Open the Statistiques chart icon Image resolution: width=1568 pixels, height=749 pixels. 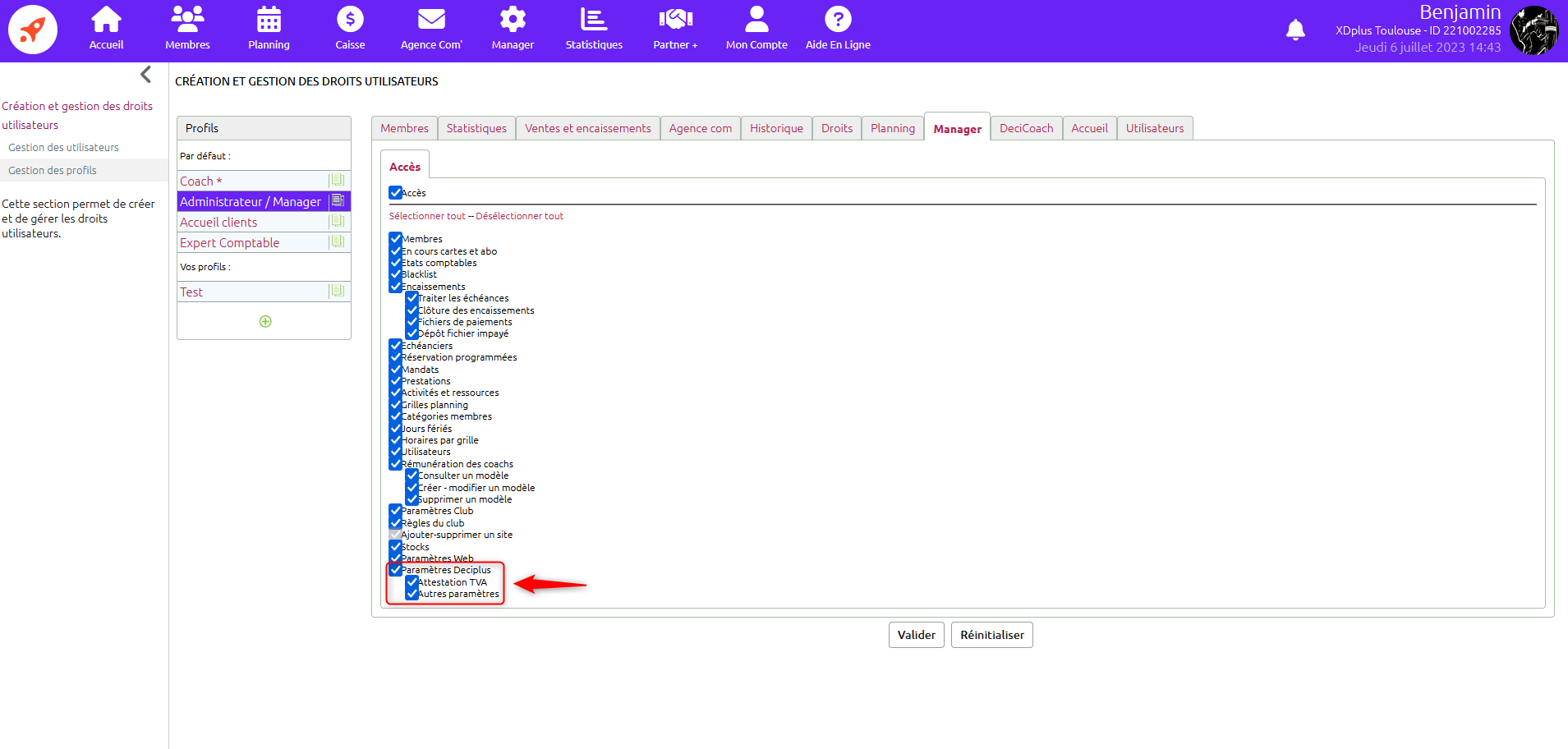594,20
